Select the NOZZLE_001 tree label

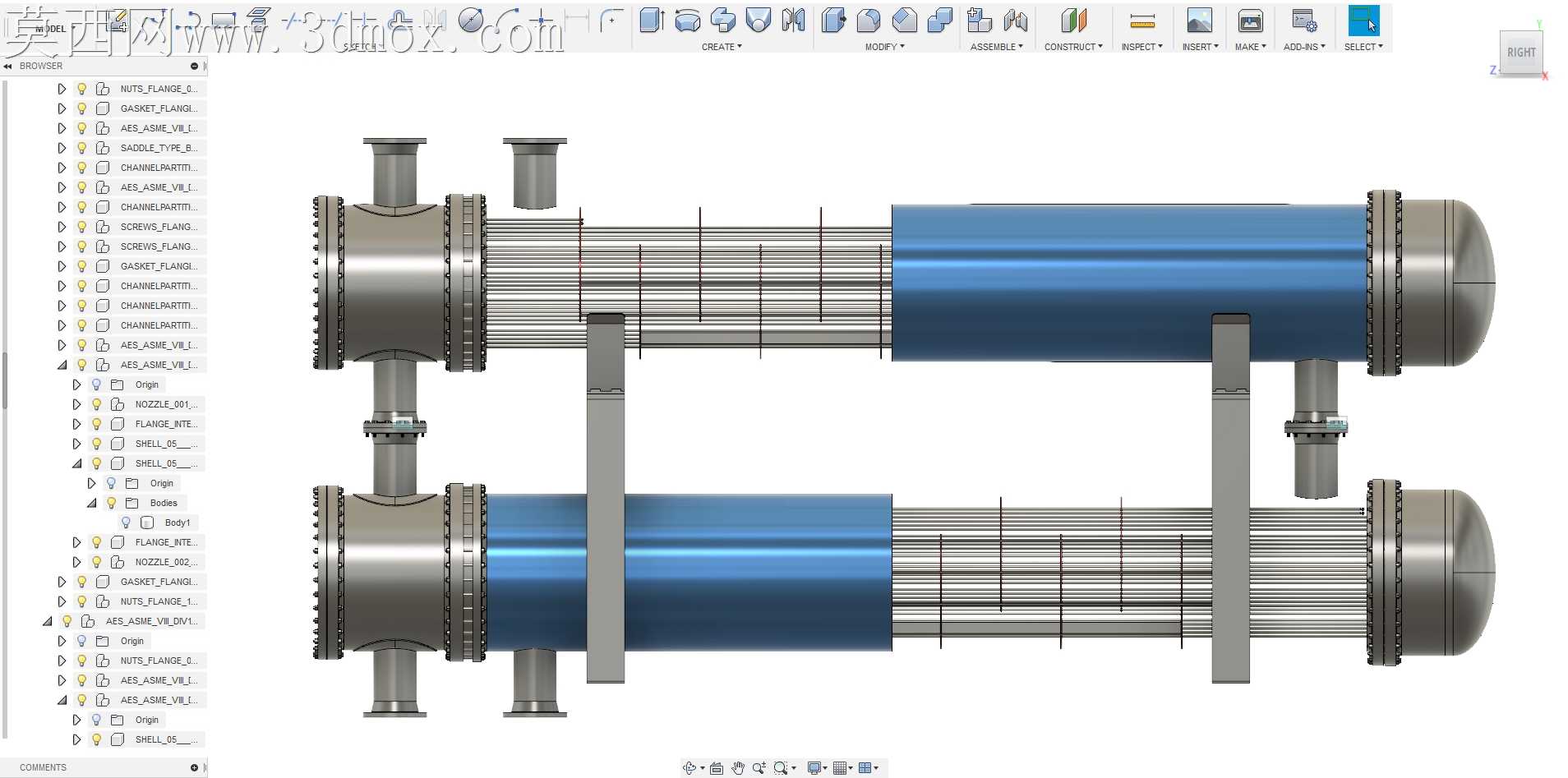coord(166,404)
